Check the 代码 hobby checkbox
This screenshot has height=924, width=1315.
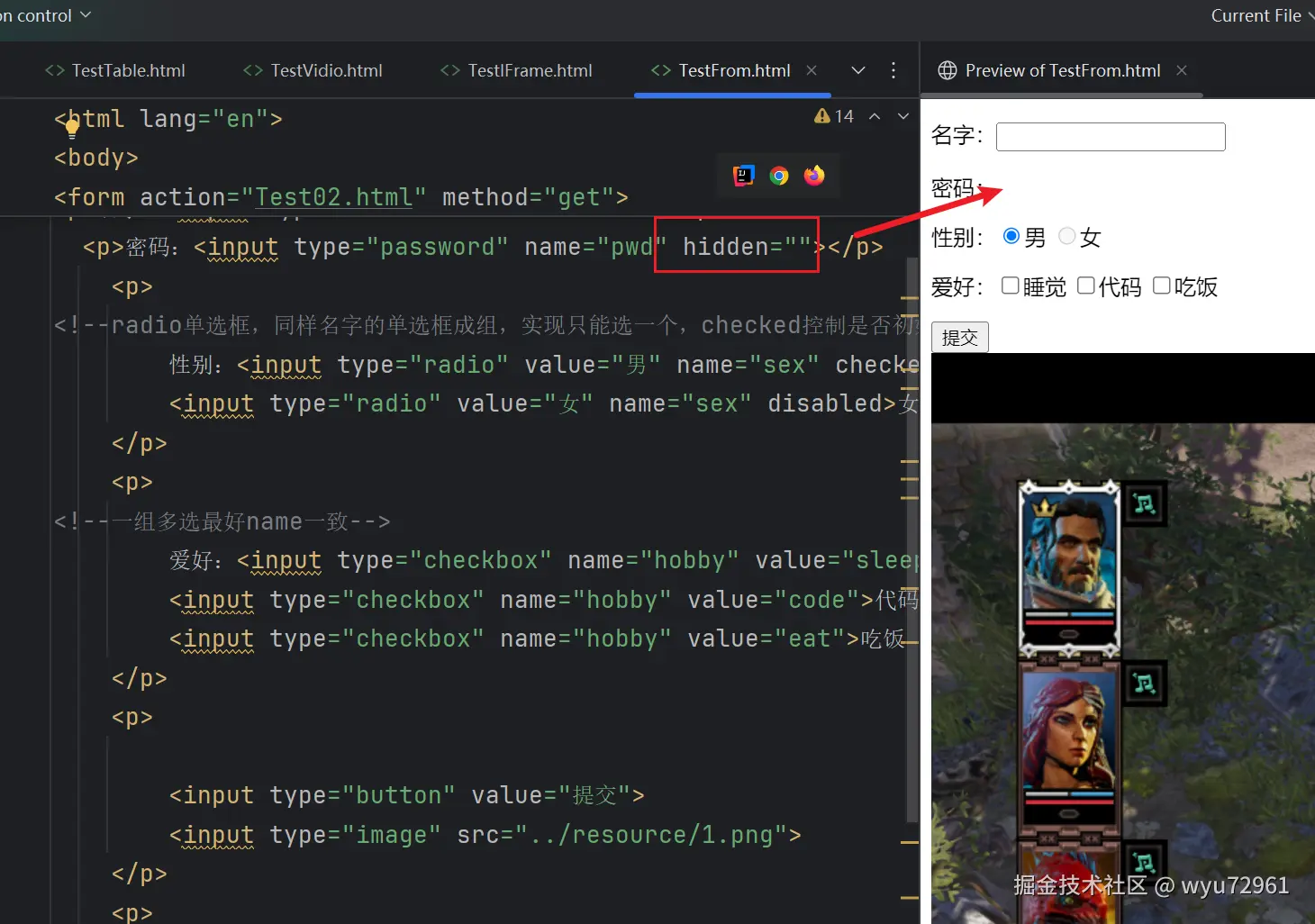(x=1086, y=285)
